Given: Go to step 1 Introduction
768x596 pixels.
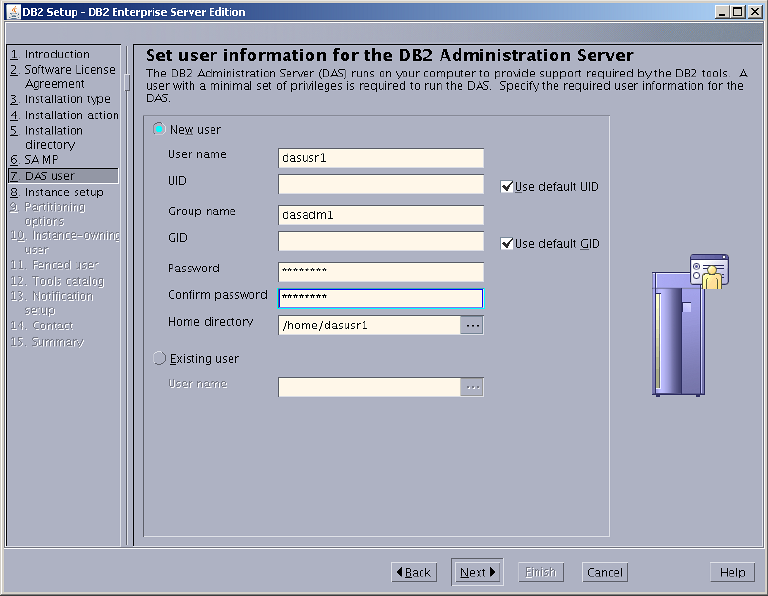Looking at the screenshot, I should [50, 54].
